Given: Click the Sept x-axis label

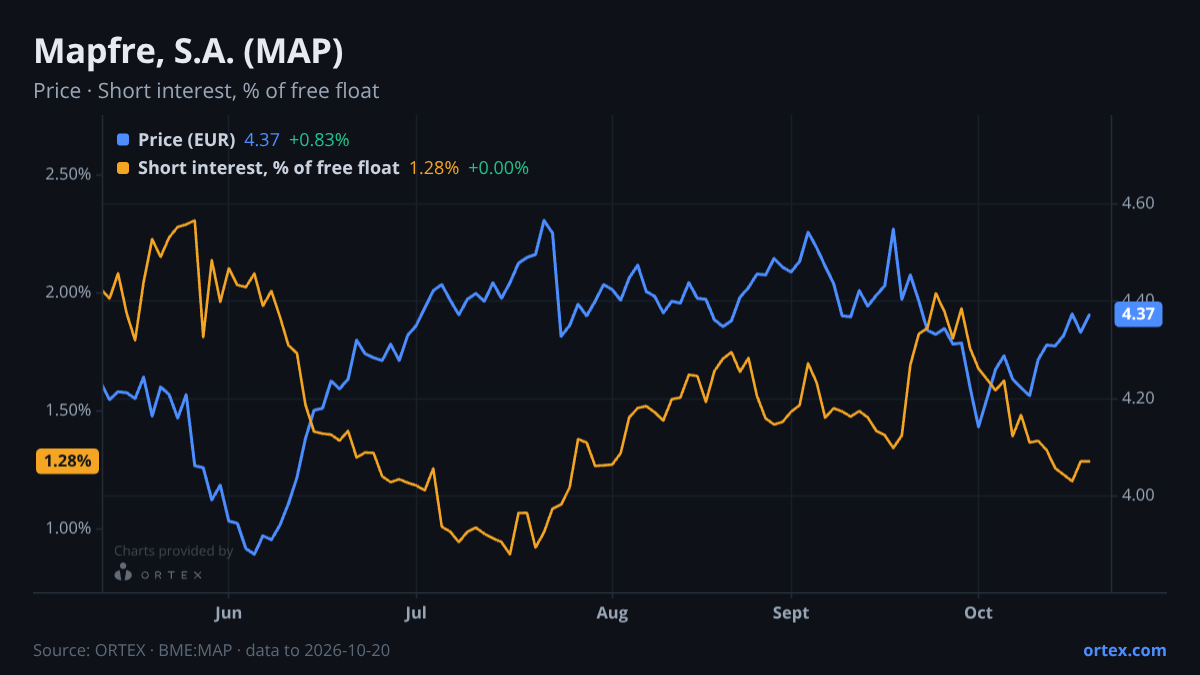Looking at the screenshot, I should 791,612.
